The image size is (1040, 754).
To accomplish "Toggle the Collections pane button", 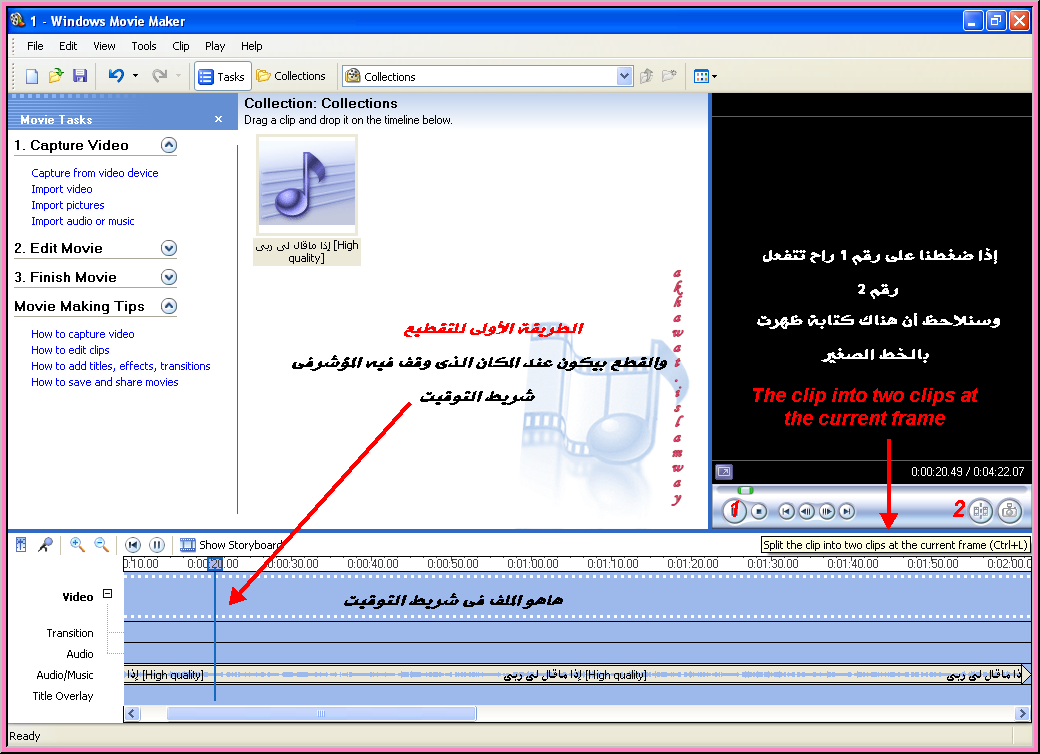I will (x=291, y=76).
